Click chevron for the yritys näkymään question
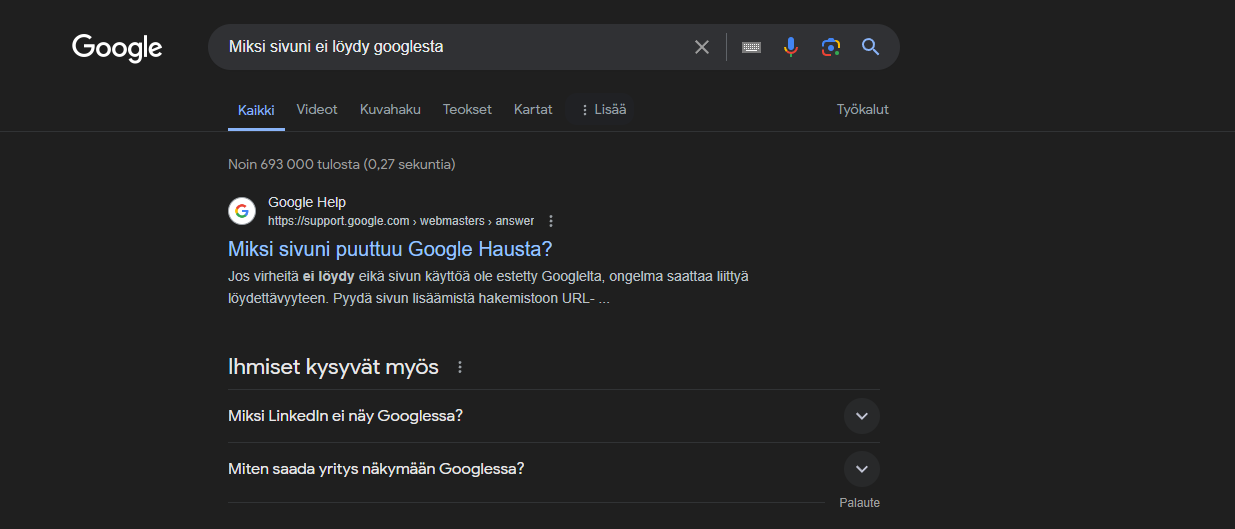 (861, 468)
